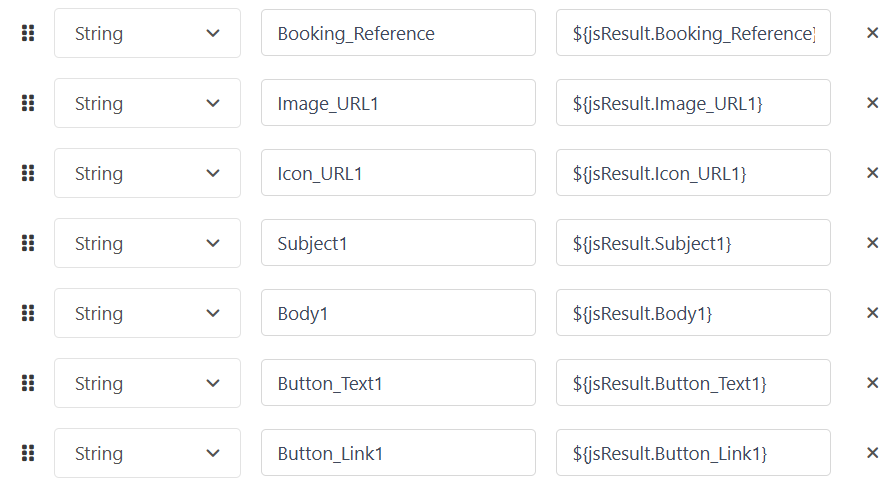Delete the Button_Text1 variable row
Viewport: 892px width, 493px height.
point(872,383)
